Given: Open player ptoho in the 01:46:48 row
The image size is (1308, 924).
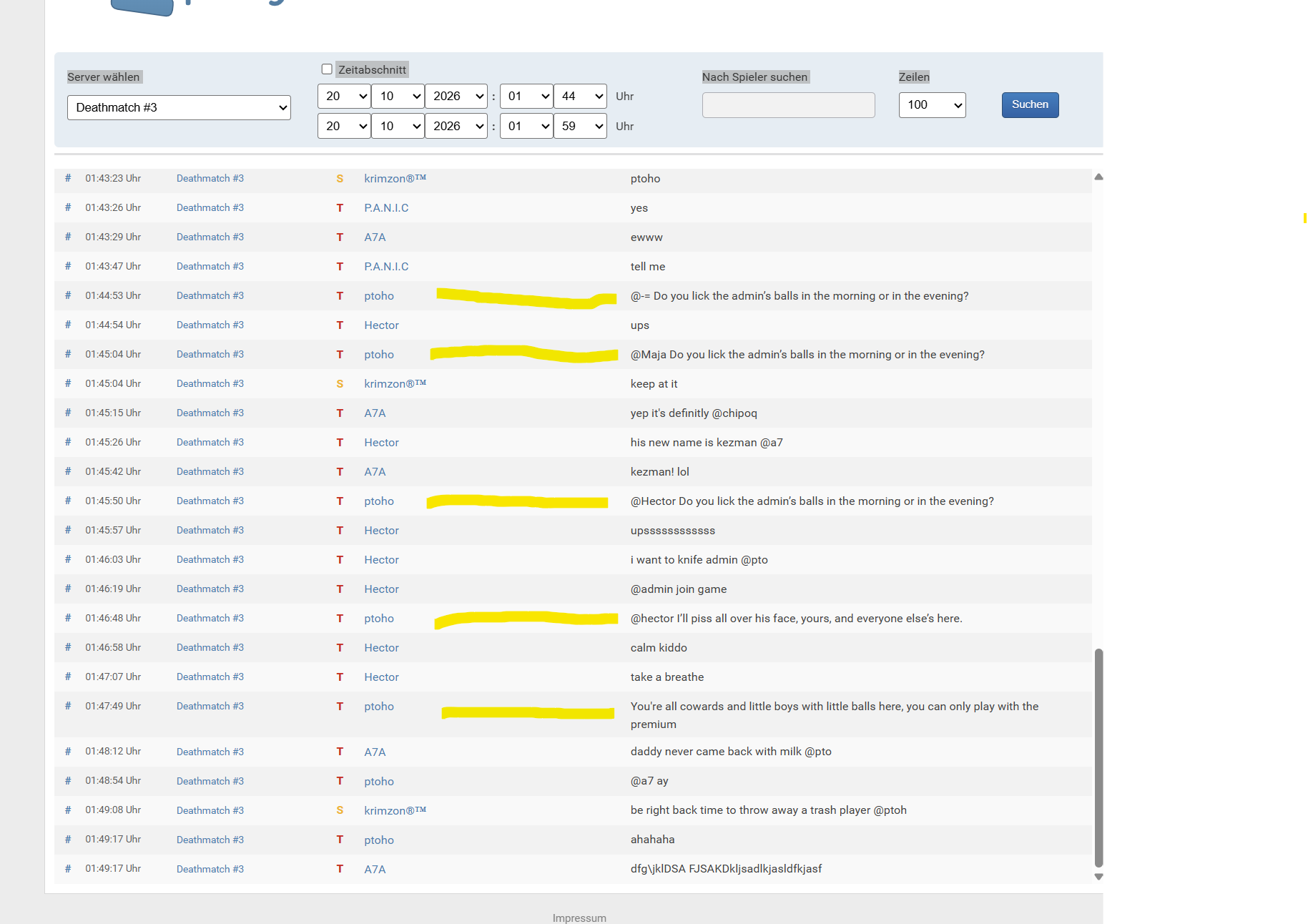Looking at the screenshot, I should click(379, 619).
